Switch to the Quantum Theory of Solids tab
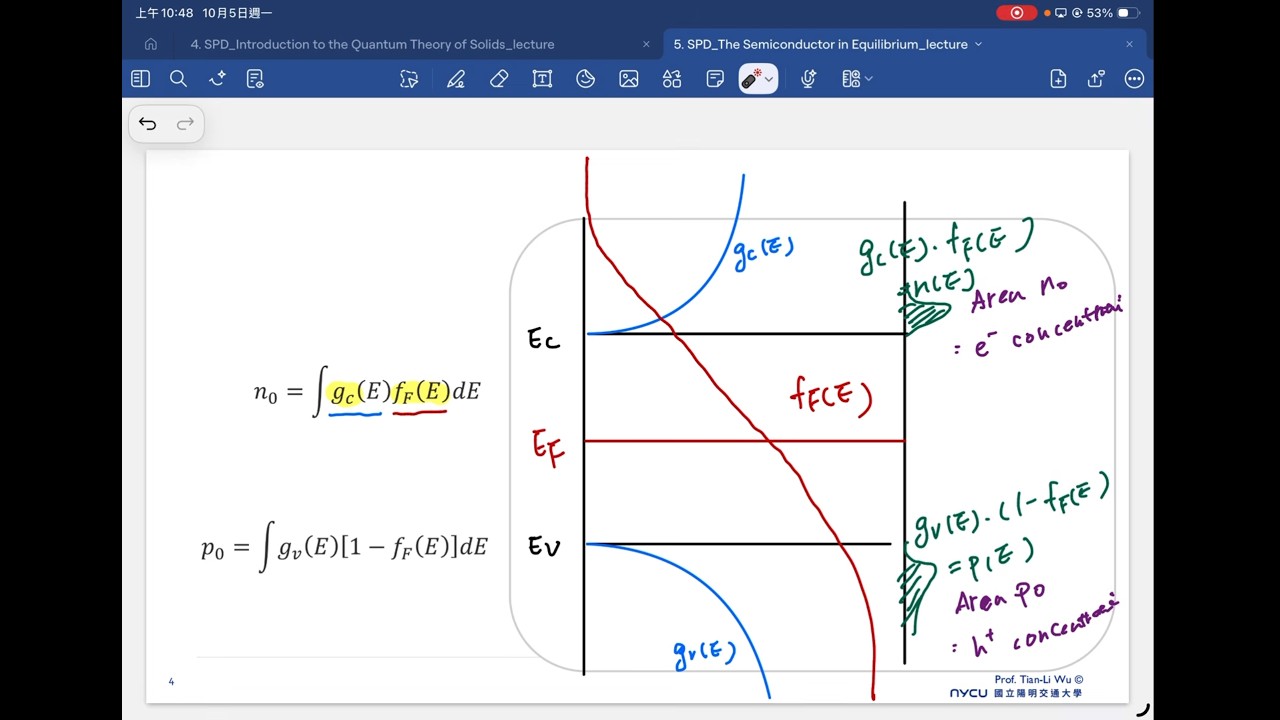 click(x=372, y=44)
